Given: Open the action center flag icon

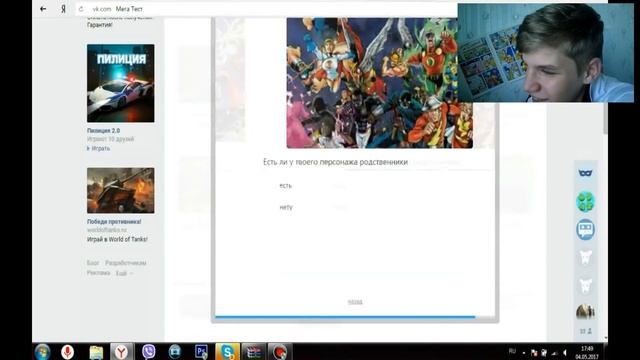Looking at the screenshot, I should (534, 353).
